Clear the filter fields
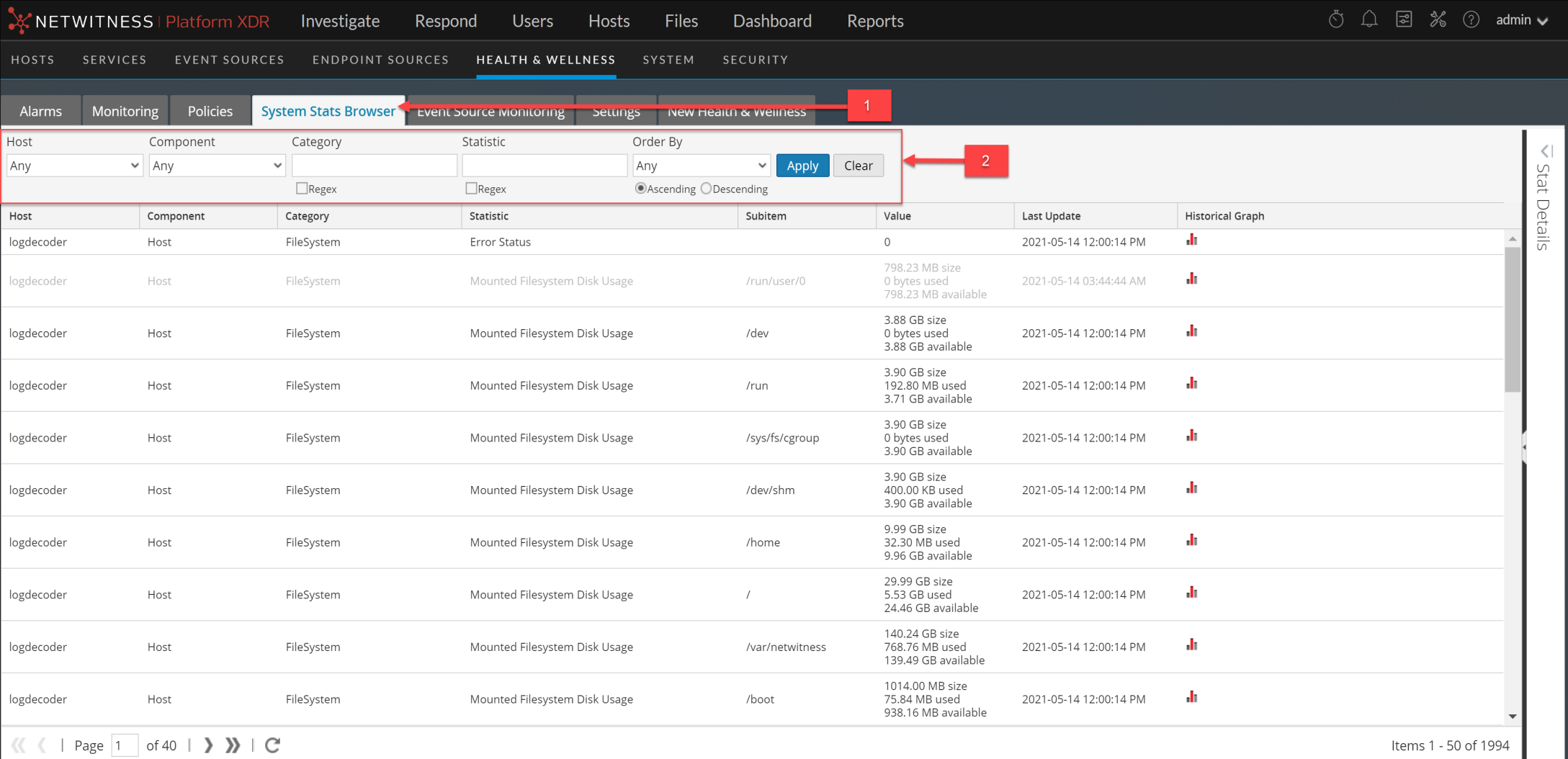1568x759 pixels. pos(858,166)
